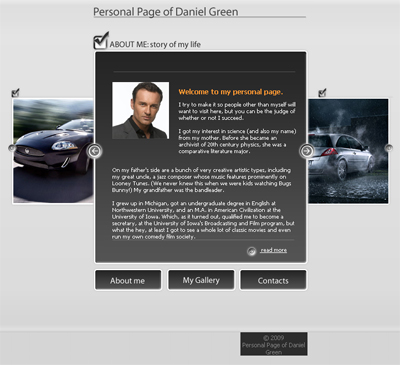Click the paragraph starting 'I try to make it so'
The height and width of the screenshot is (365, 400).
[237, 111]
